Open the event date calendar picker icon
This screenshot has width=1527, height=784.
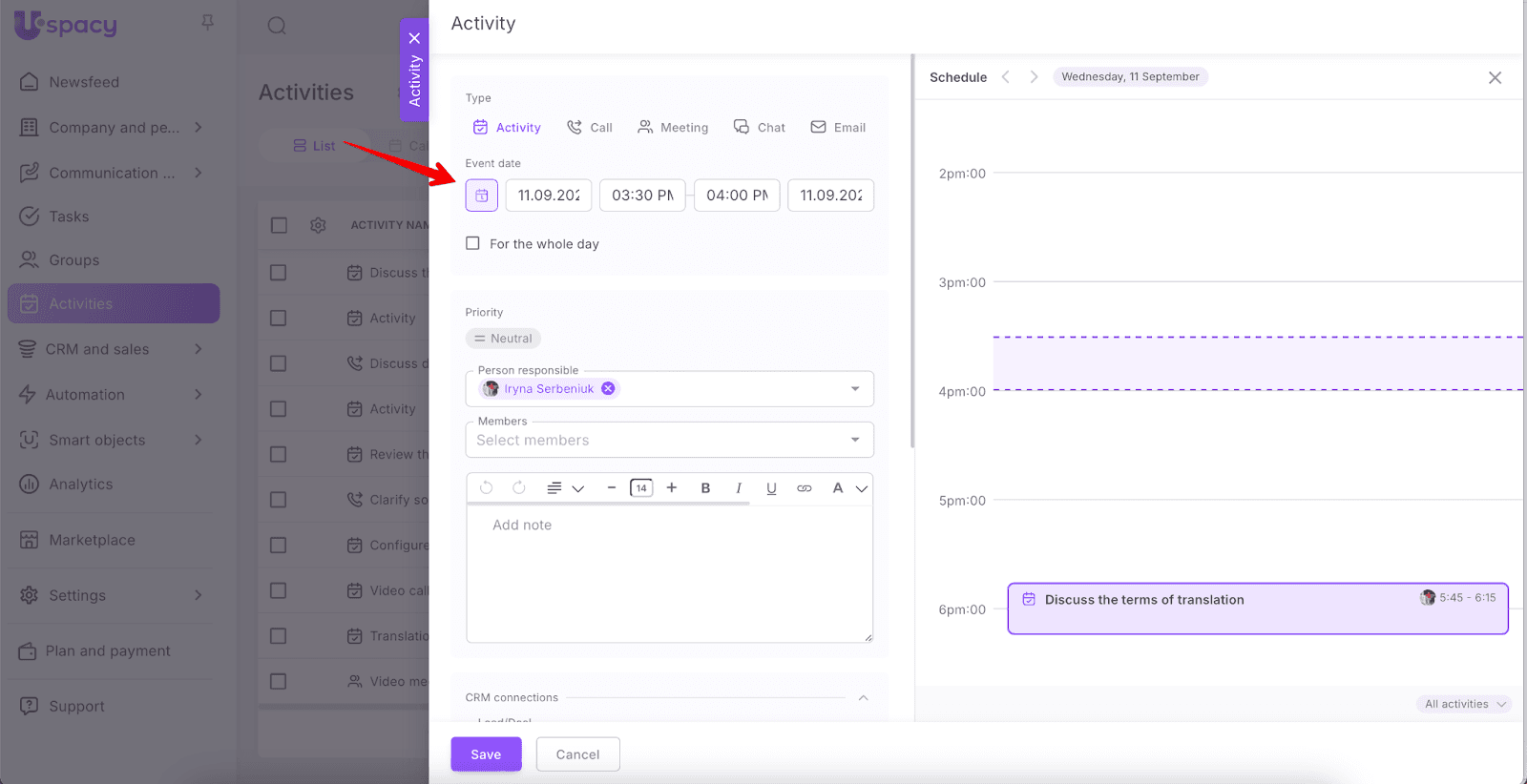[482, 196]
